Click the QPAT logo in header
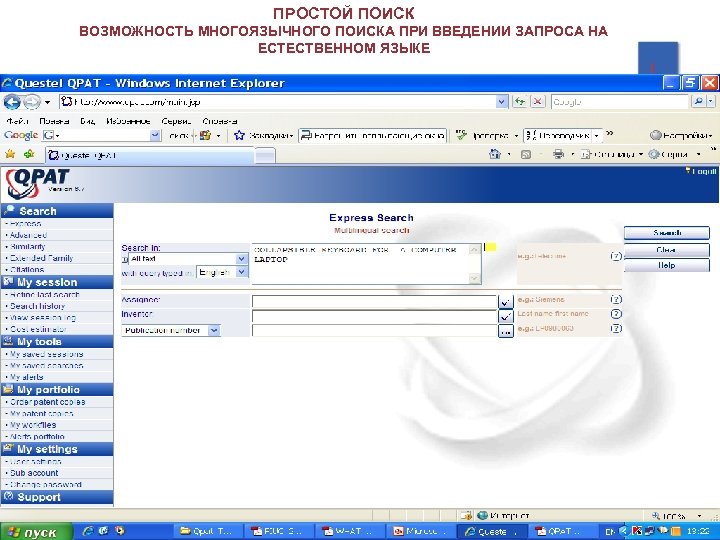The image size is (720, 540). 37,183
